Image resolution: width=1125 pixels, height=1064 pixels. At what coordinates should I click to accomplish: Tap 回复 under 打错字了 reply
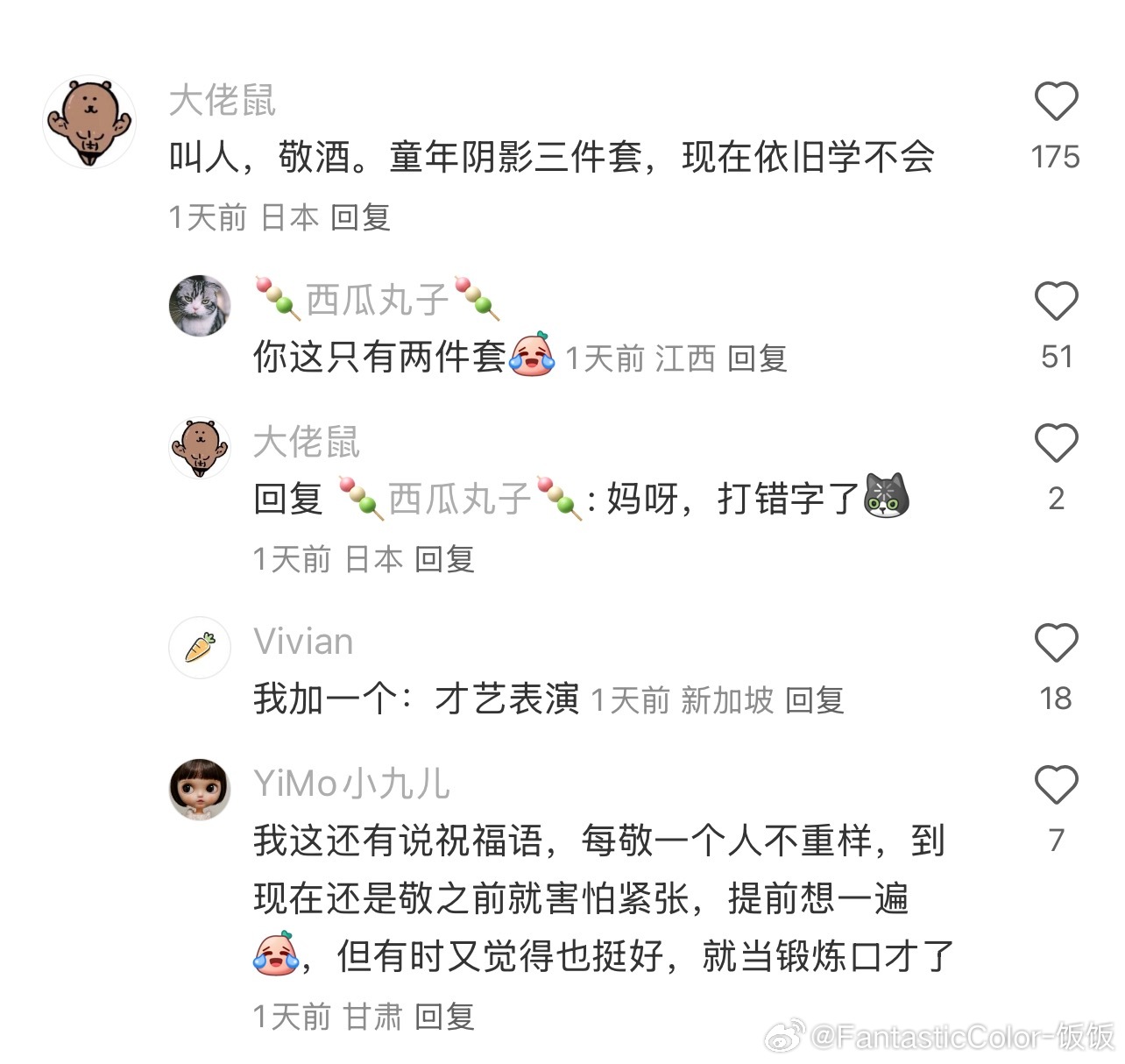point(444,559)
